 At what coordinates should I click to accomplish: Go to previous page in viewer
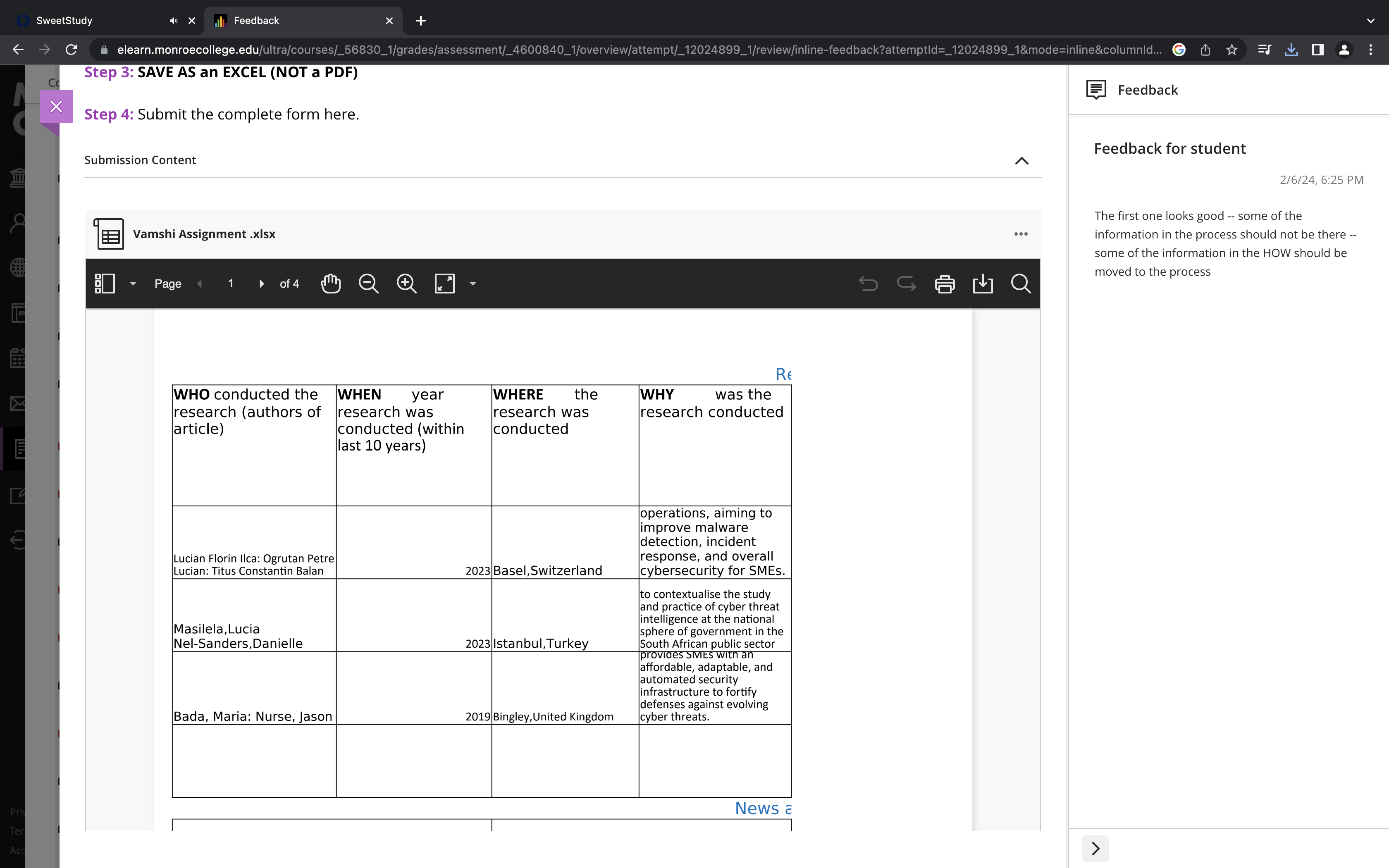(200, 284)
